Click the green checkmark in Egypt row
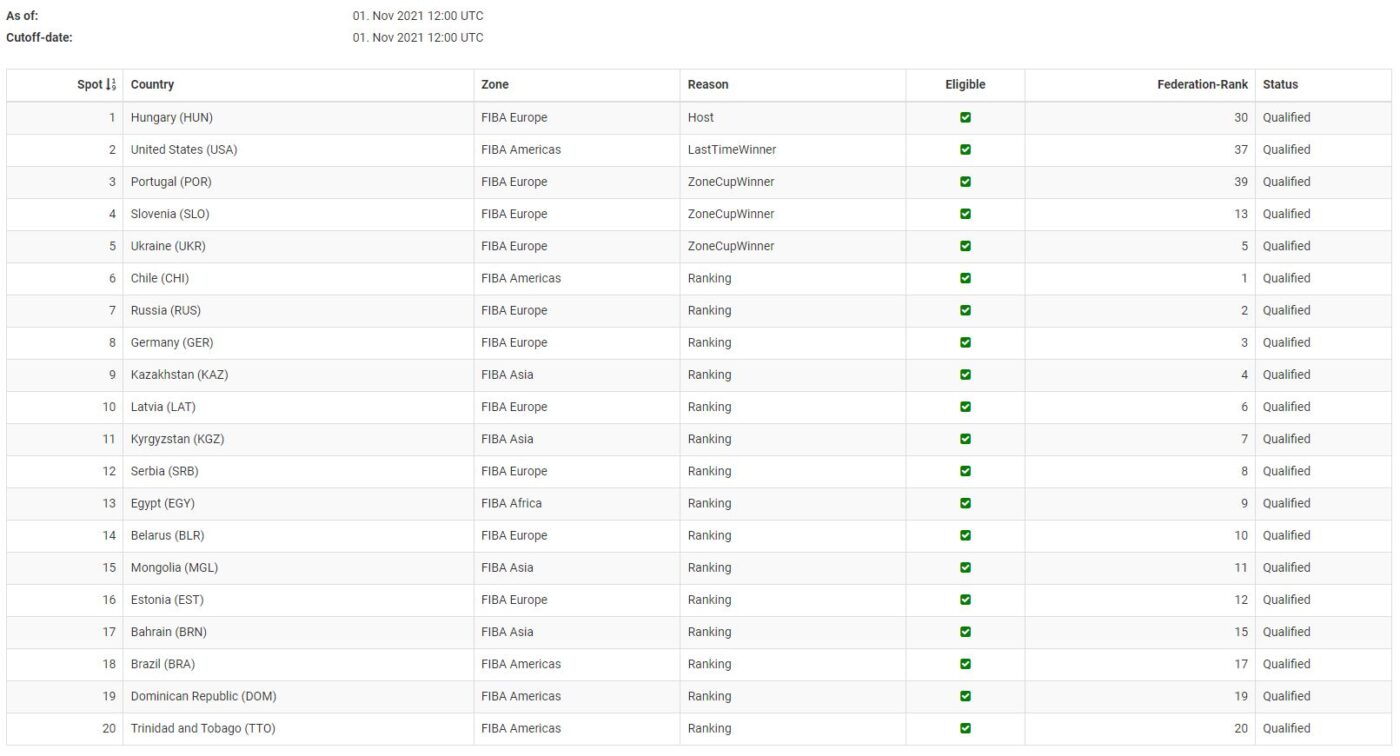This screenshot has height=756, width=1400. tap(965, 503)
